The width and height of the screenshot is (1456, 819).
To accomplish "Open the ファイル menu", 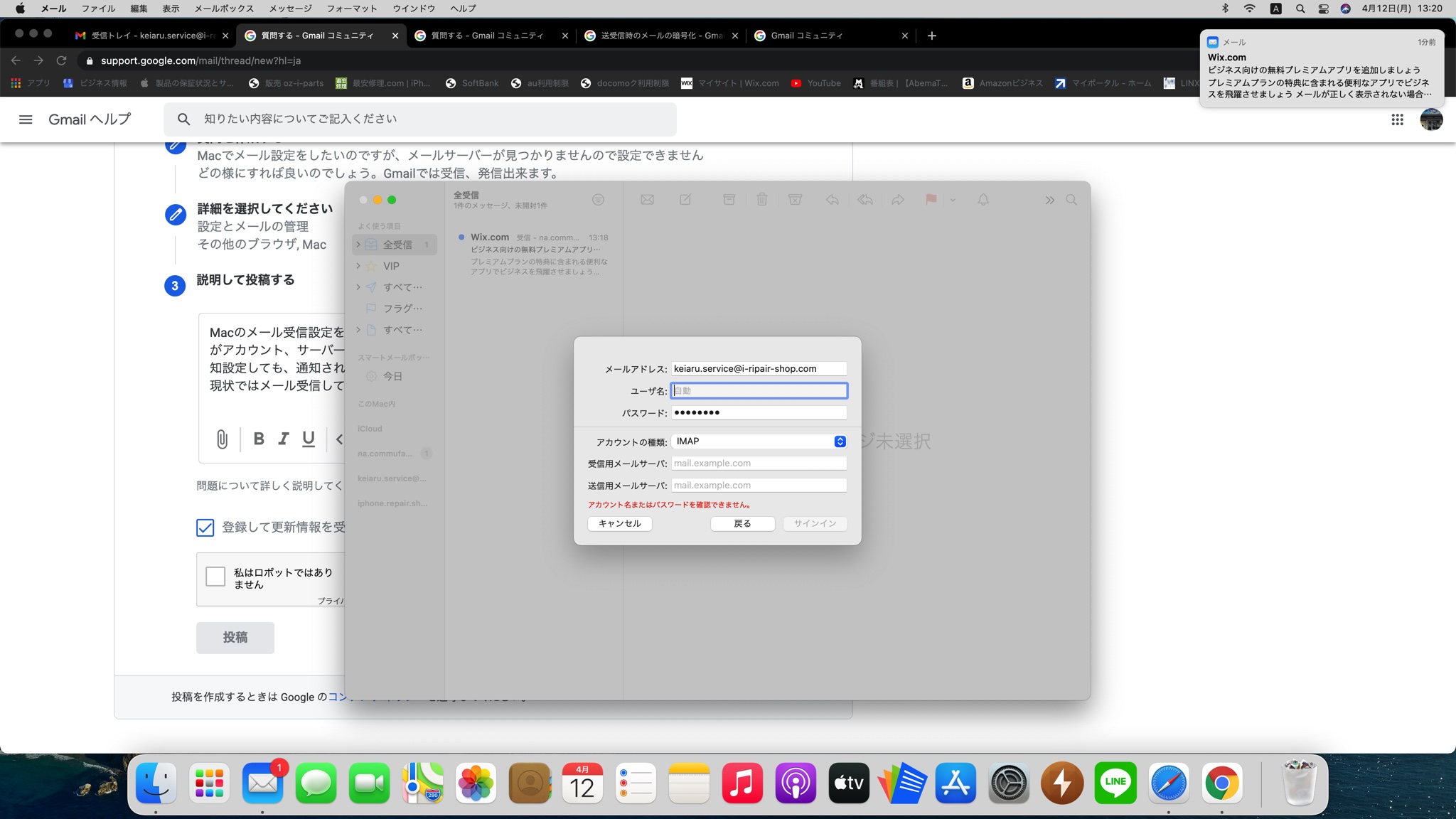I will click(x=98, y=9).
